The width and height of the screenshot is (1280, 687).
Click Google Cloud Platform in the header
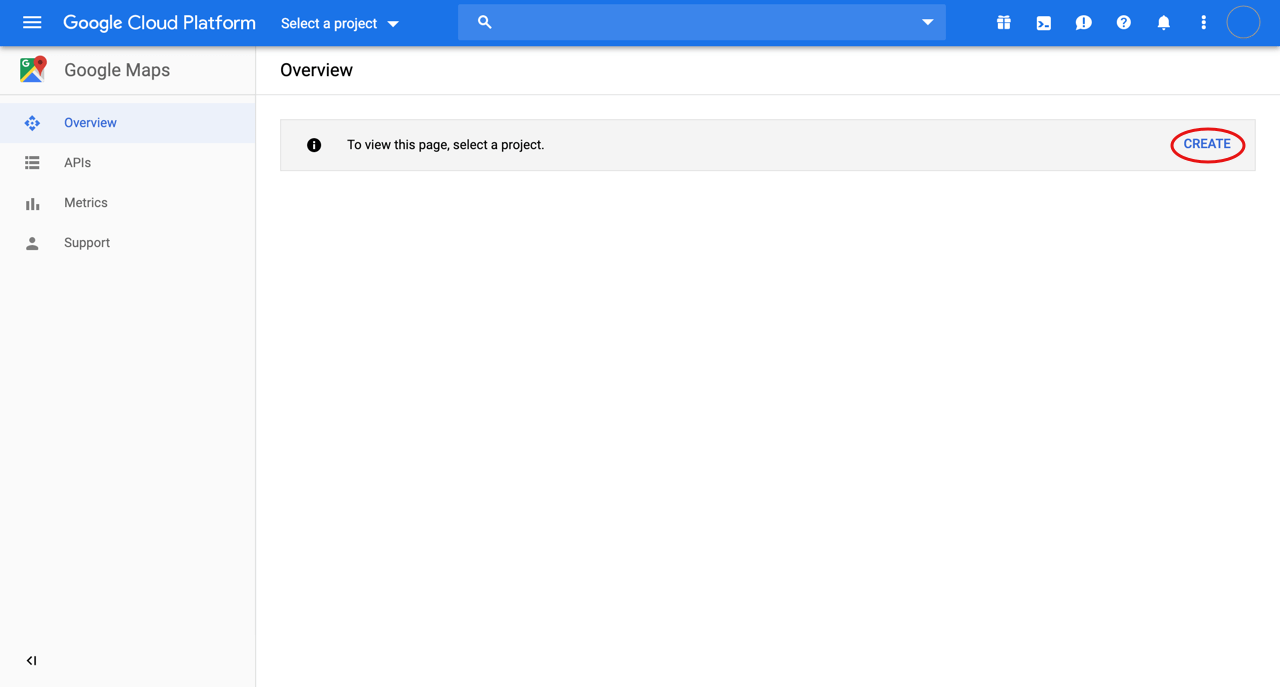click(159, 22)
